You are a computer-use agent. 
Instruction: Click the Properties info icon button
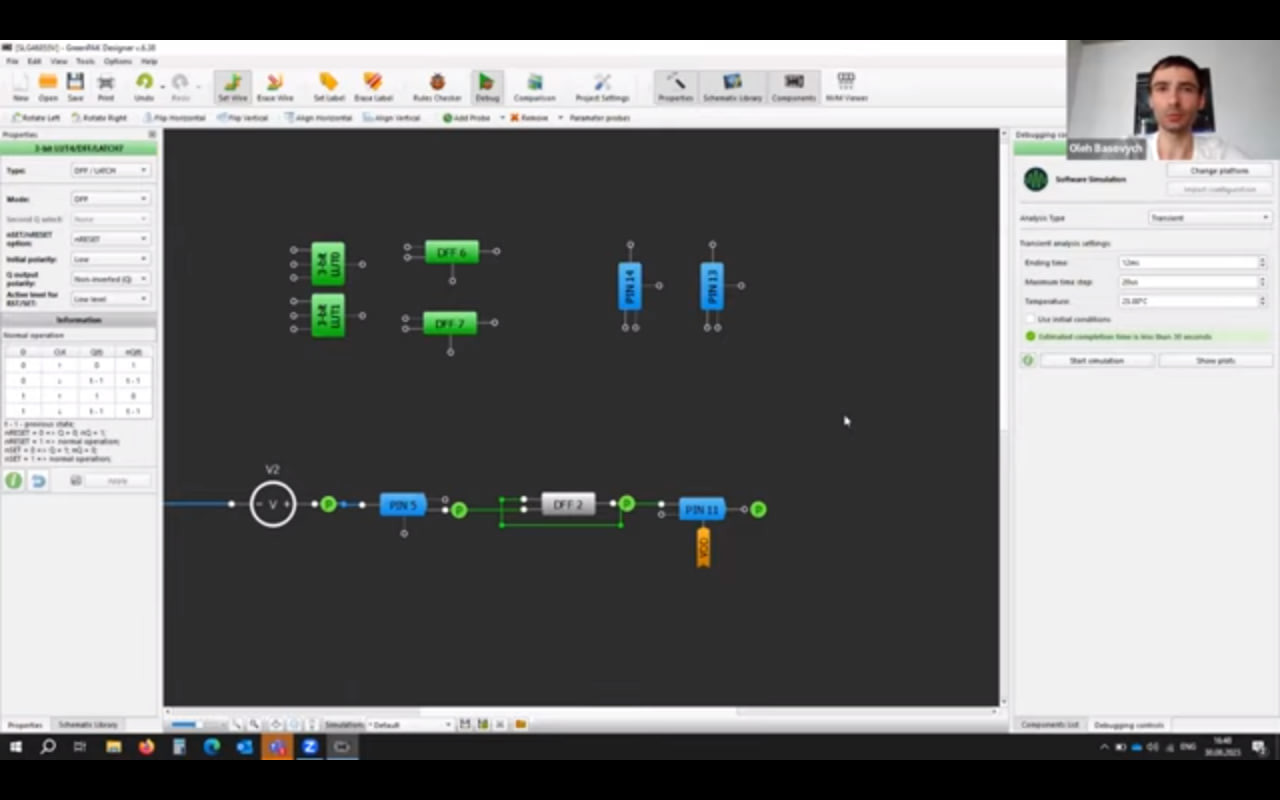click(x=13, y=481)
